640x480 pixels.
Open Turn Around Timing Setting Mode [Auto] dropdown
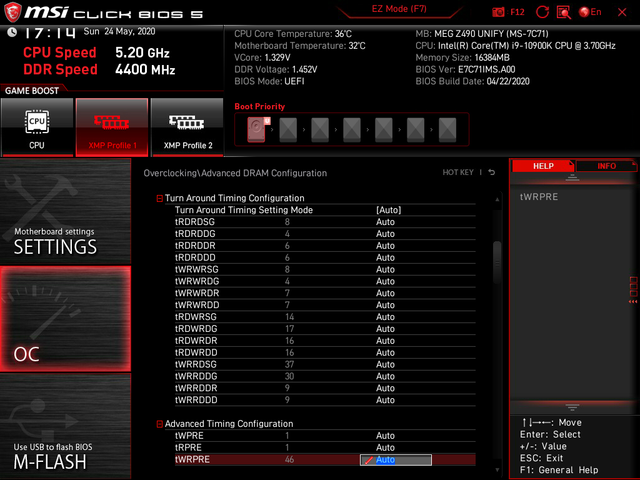click(x=389, y=210)
